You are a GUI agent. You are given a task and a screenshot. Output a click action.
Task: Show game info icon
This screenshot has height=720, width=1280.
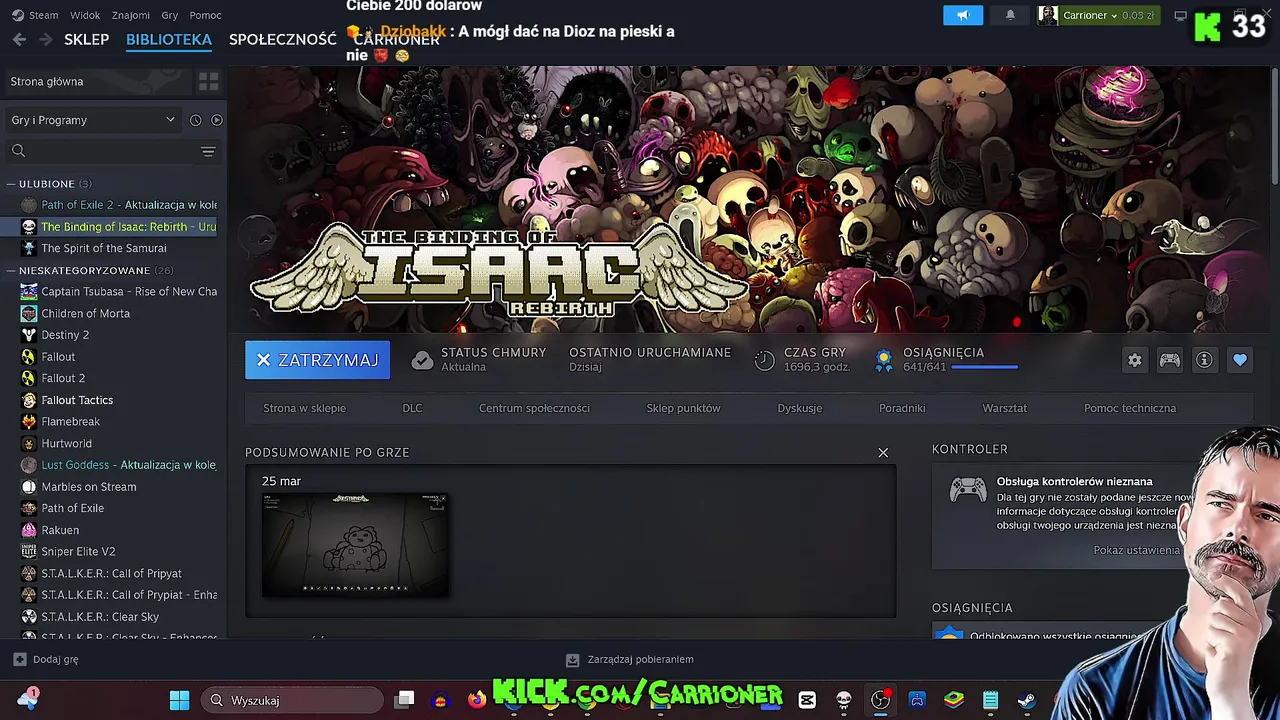click(1204, 360)
